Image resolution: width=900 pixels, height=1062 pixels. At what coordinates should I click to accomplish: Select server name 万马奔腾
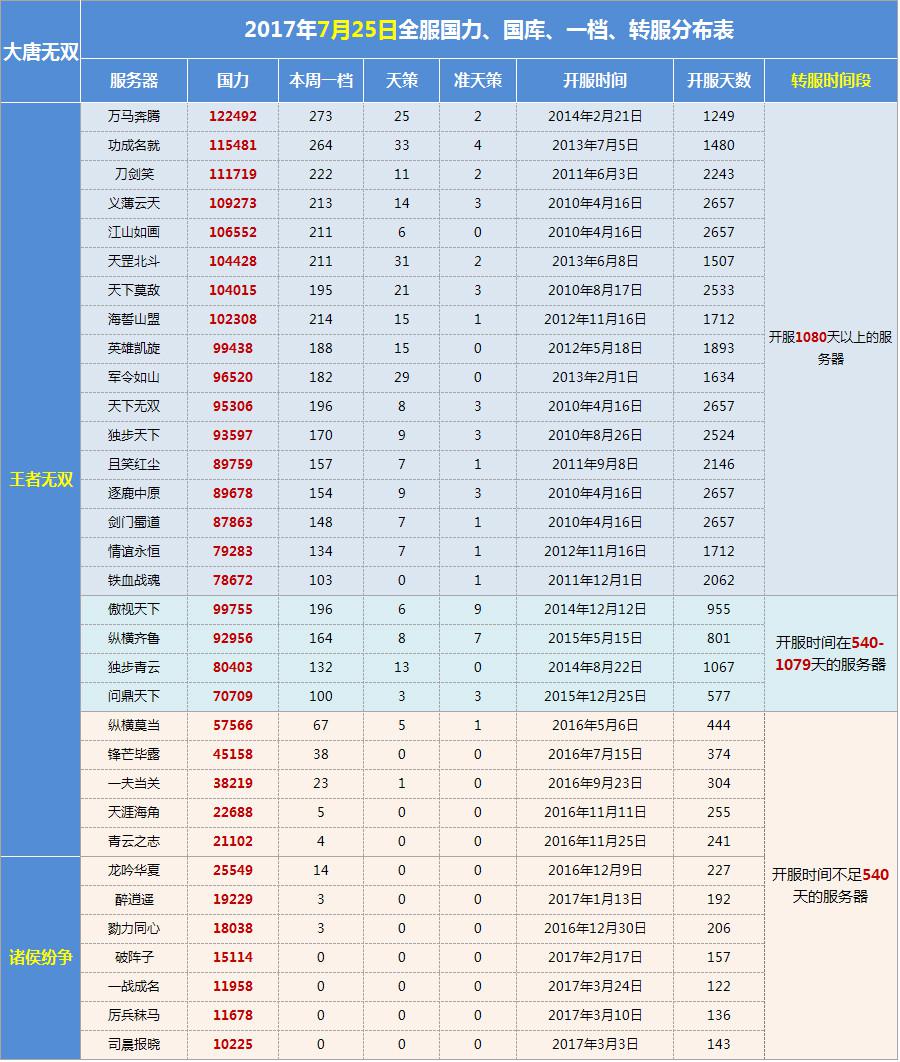tap(134, 116)
